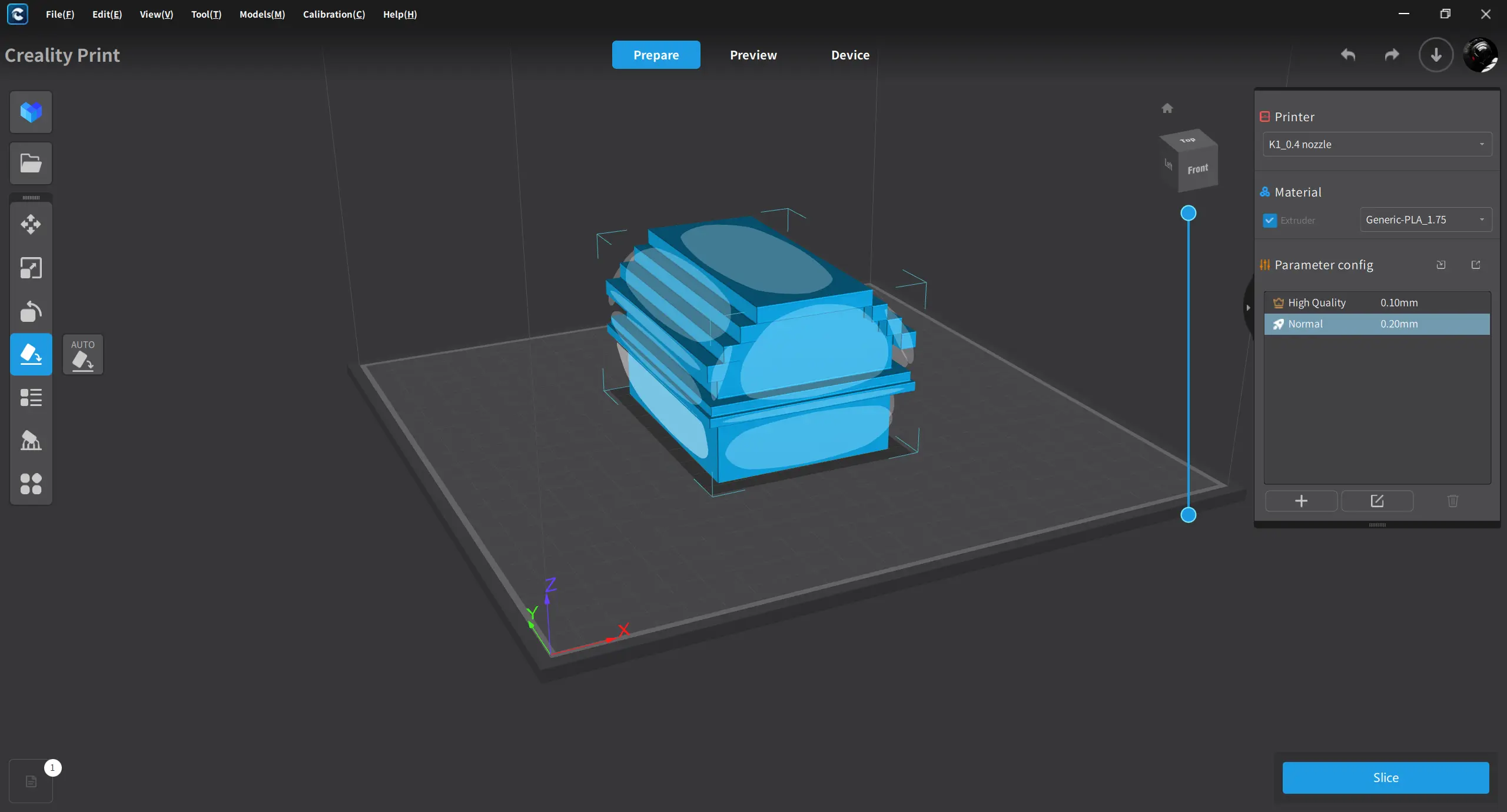Open the View menu
Screen dimensions: 1507x812
(157, 14)
